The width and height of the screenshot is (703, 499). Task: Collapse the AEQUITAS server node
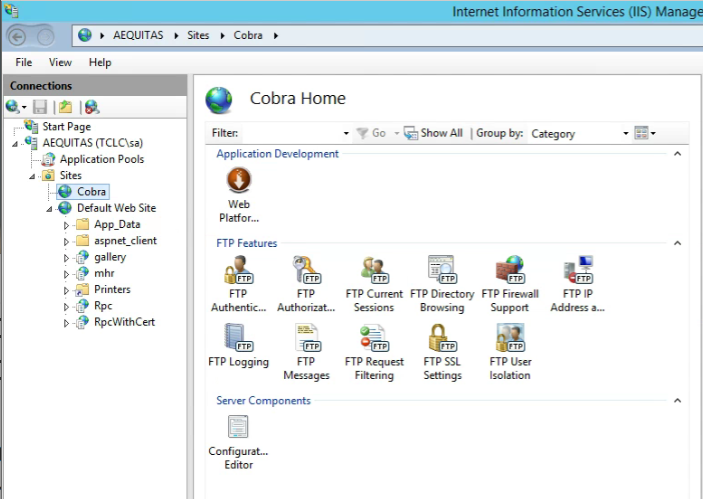pyautogui.click(x=15, y=144)
